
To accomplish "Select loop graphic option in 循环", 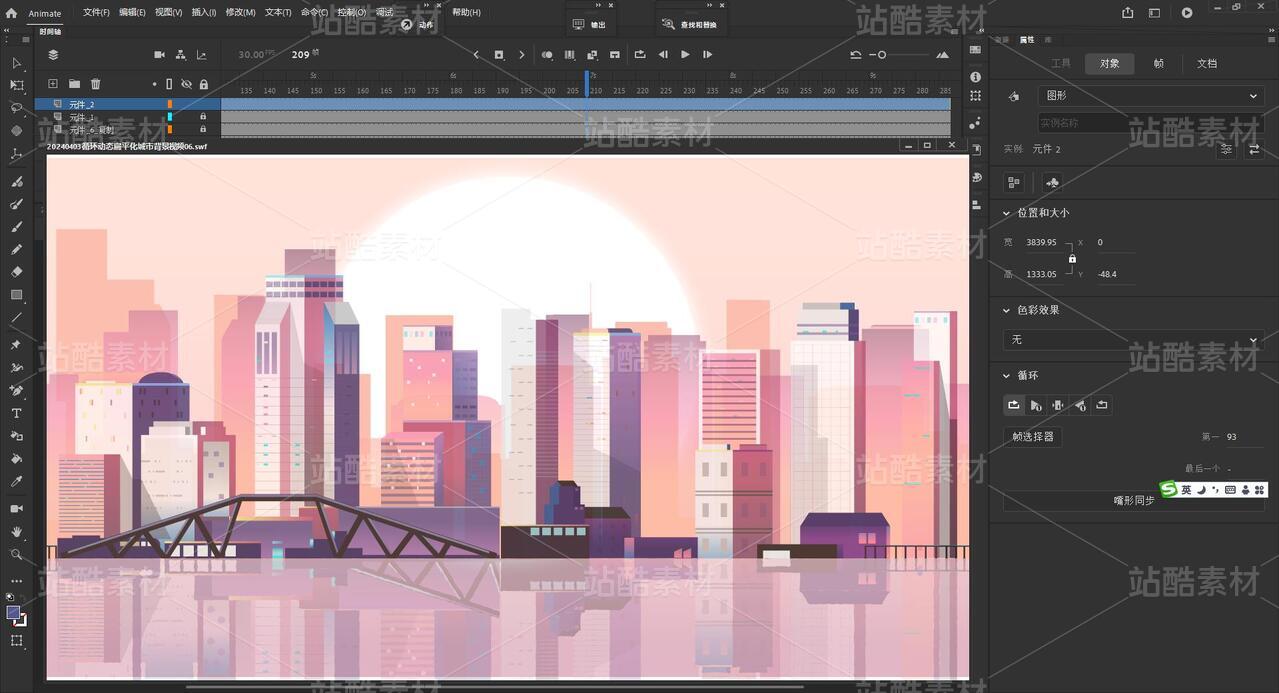I will [1014, 405].
